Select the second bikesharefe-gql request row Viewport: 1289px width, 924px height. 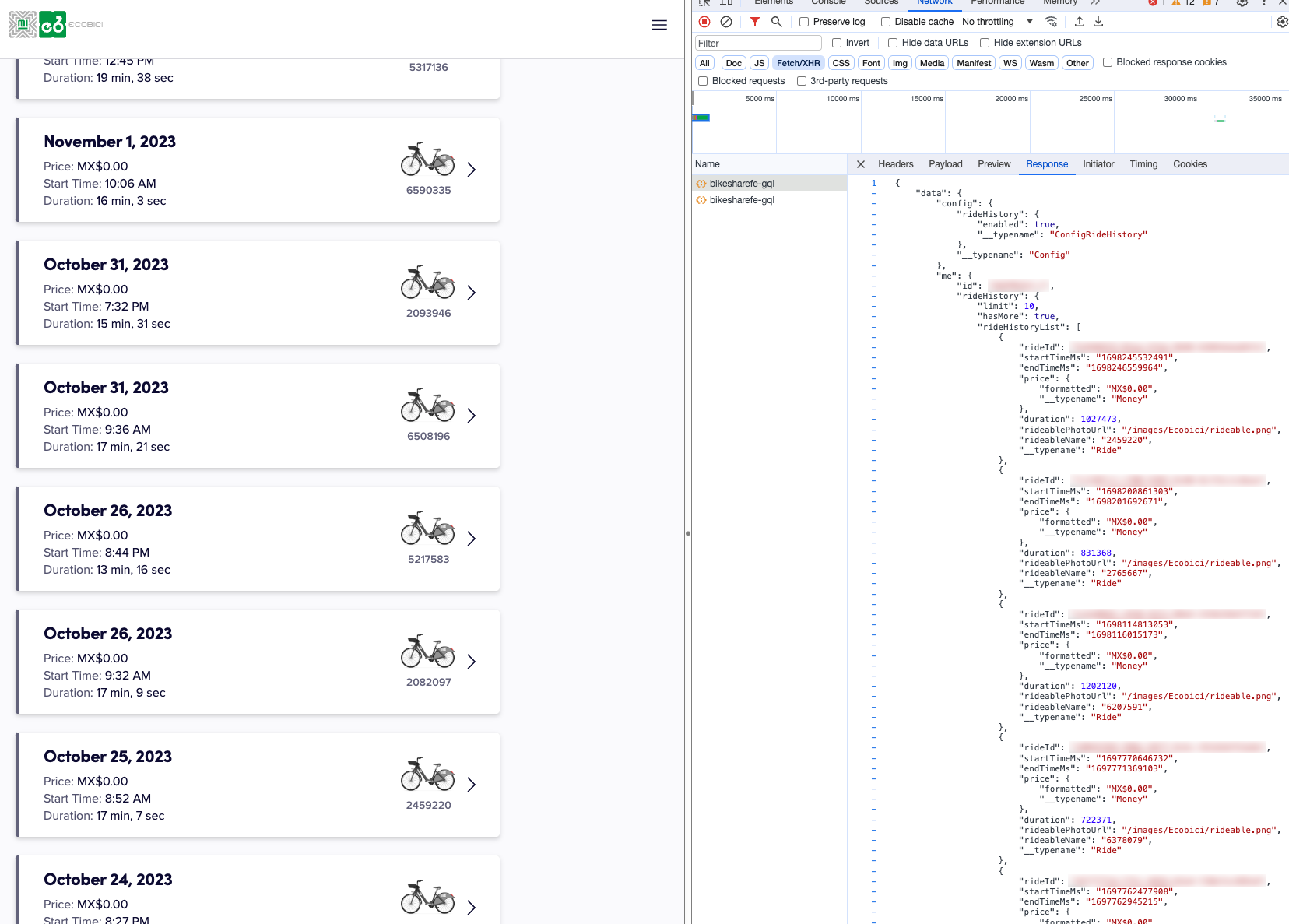click(x=769, y=200)
